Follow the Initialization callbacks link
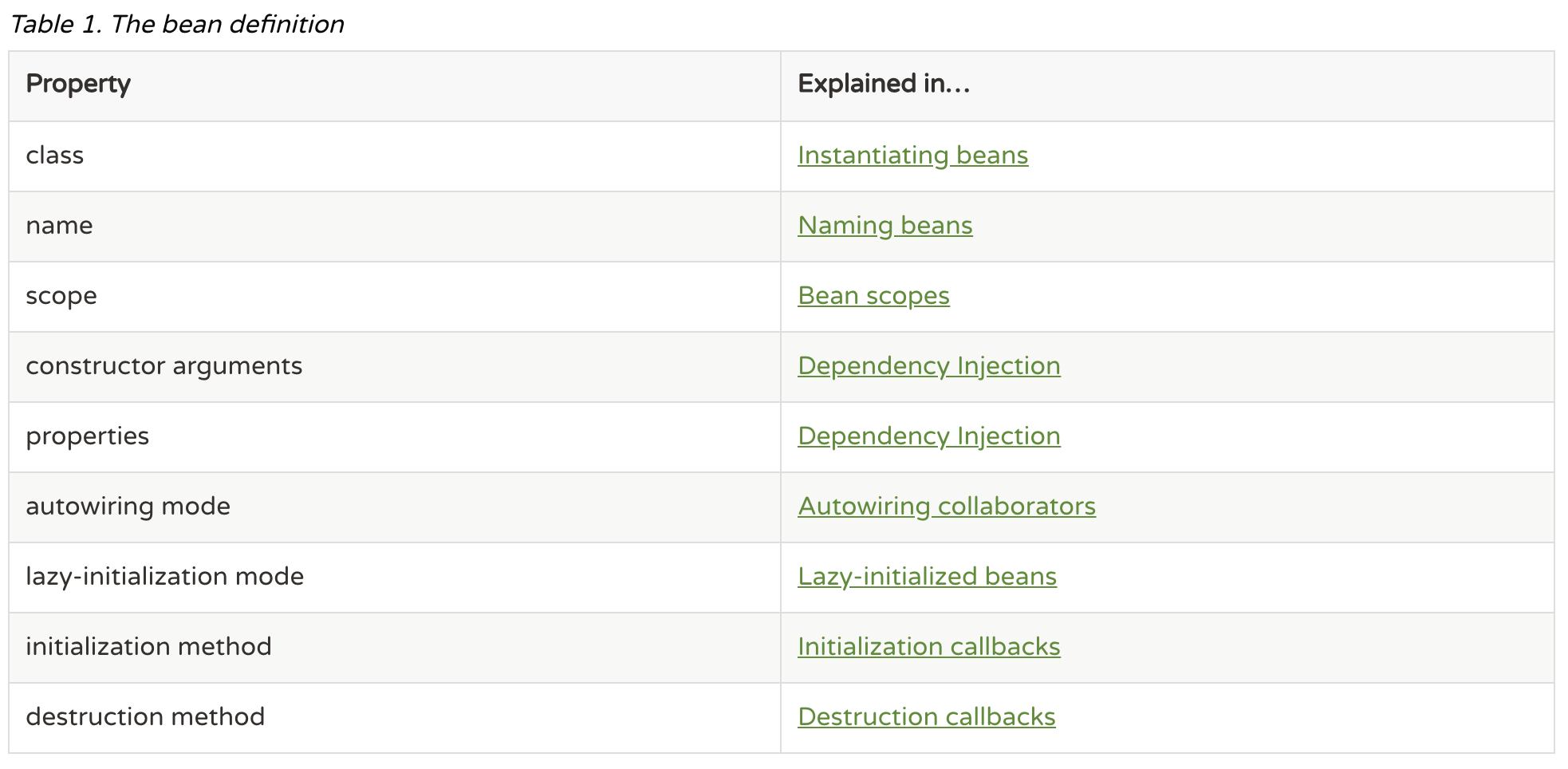 (x=928, y=647)
